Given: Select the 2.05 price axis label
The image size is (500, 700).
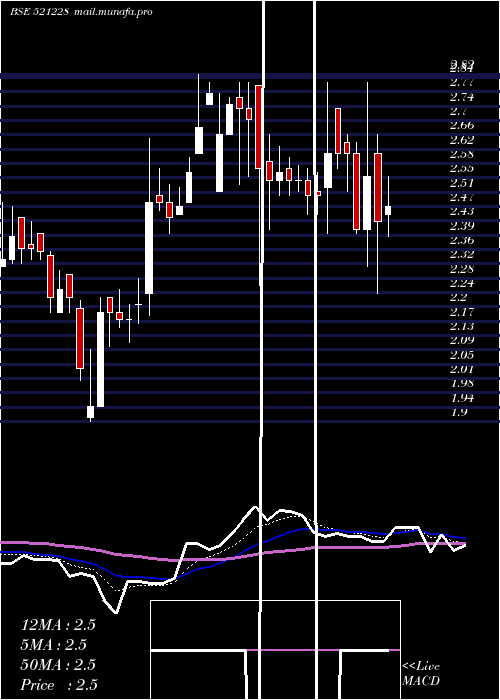Looking at the screenshot, I should pos(462,355).
